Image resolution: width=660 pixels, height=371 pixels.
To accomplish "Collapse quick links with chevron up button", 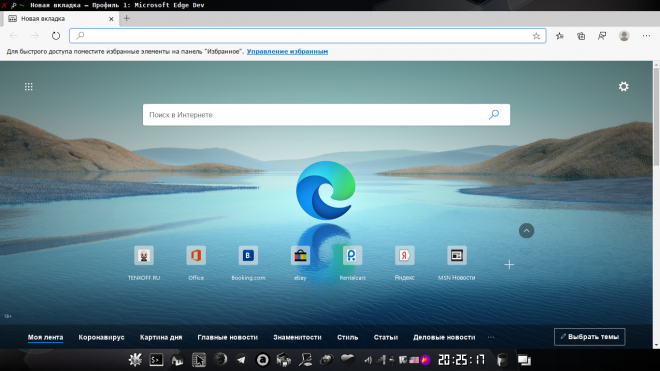I will (x=526, y=231).
